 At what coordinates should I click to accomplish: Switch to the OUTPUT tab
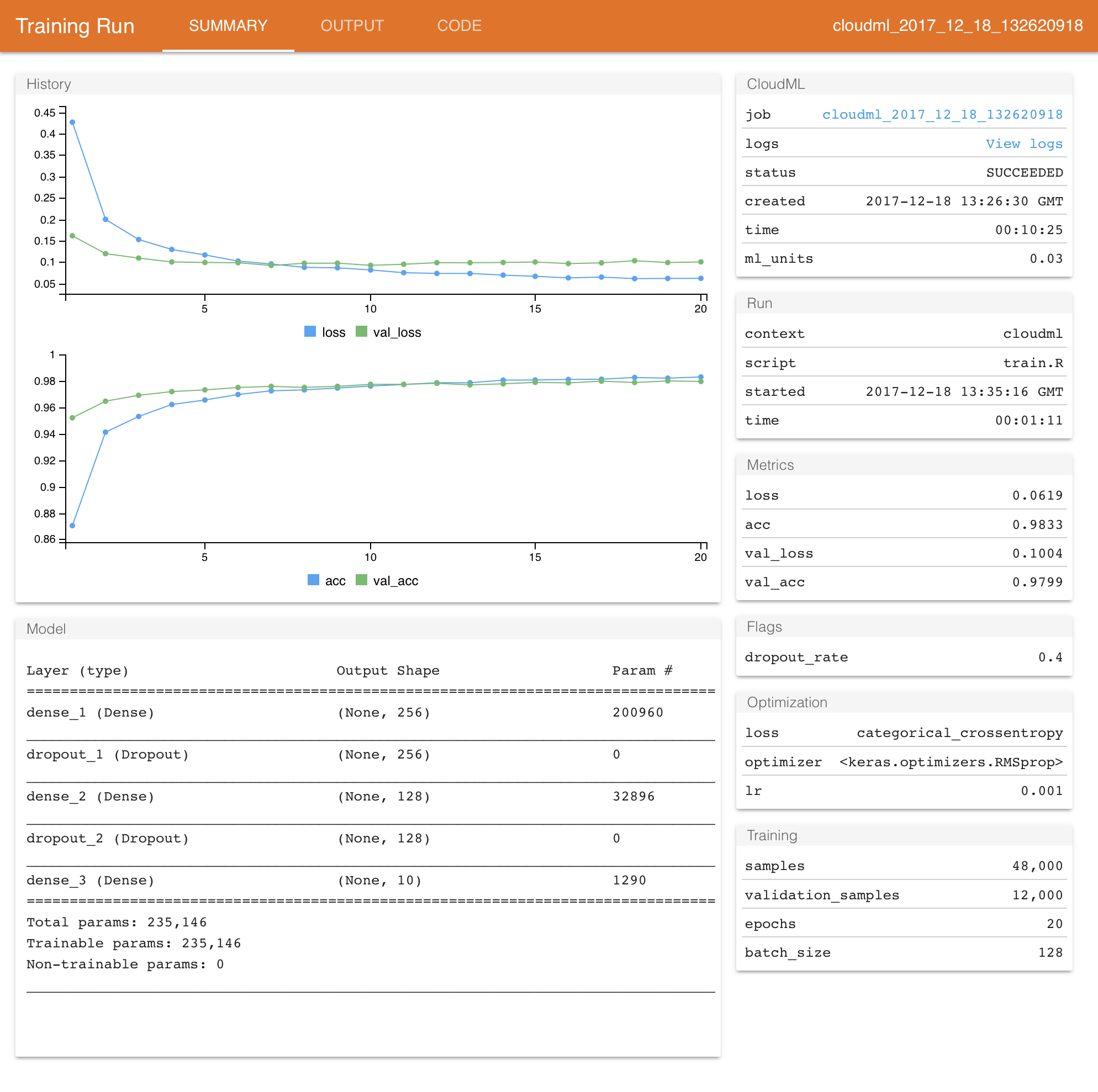[352, 25]
